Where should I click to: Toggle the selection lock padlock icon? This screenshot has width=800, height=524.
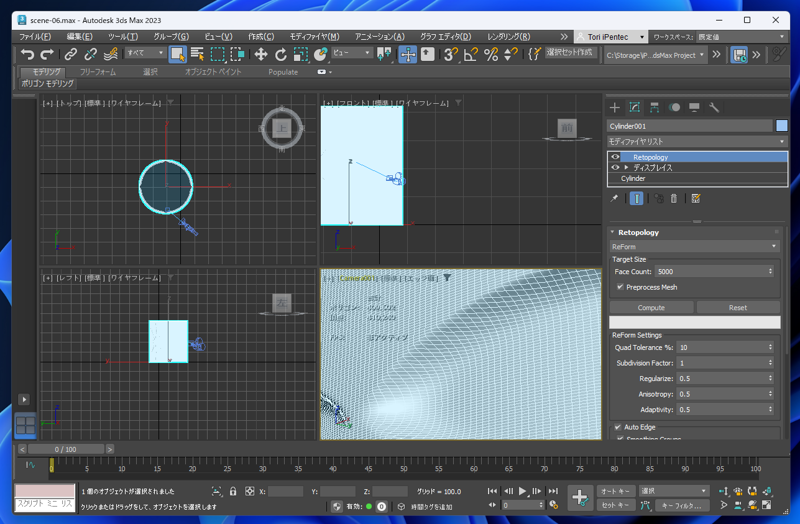click(233, 491)
